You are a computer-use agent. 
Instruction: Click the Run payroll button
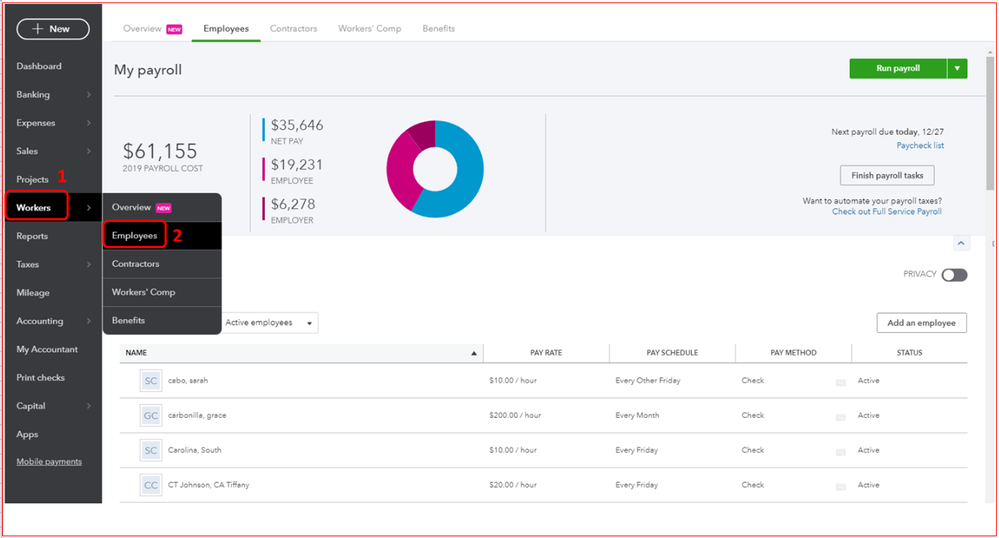[897, 69]
